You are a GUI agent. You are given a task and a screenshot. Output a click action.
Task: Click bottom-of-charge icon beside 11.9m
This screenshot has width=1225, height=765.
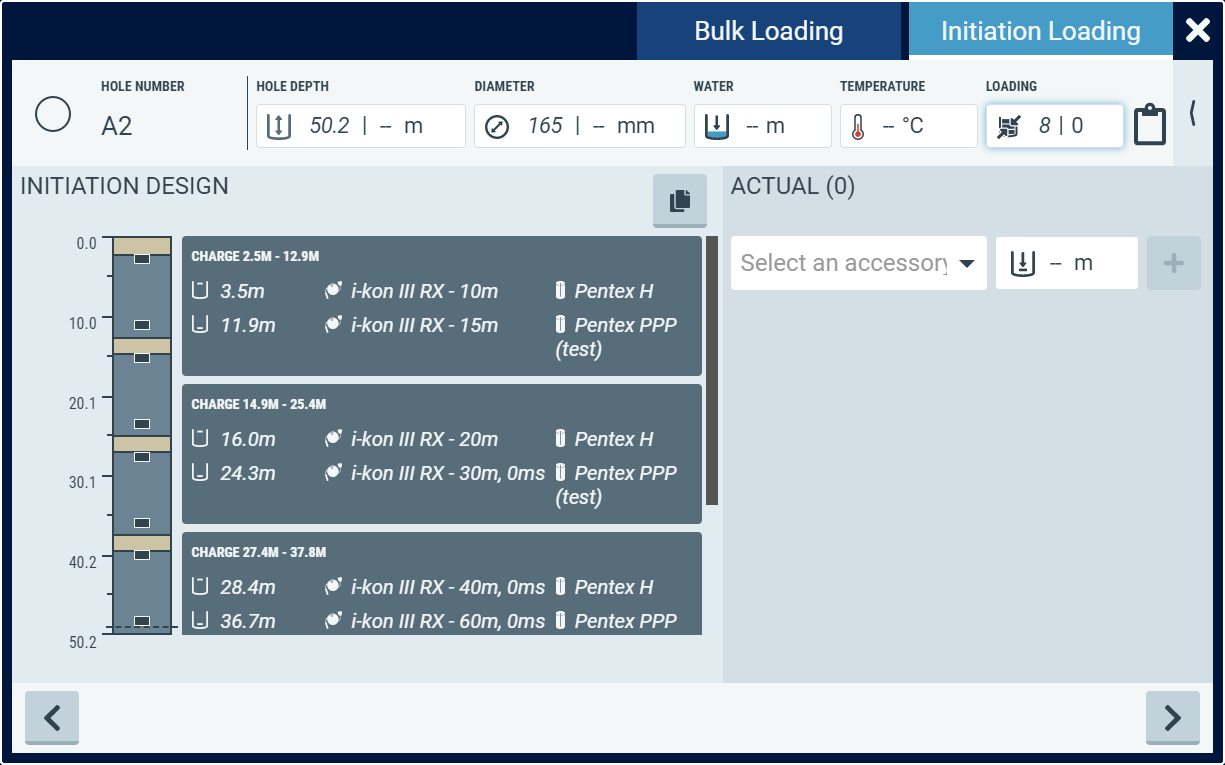pyautogui.click(x=200, y=325)
